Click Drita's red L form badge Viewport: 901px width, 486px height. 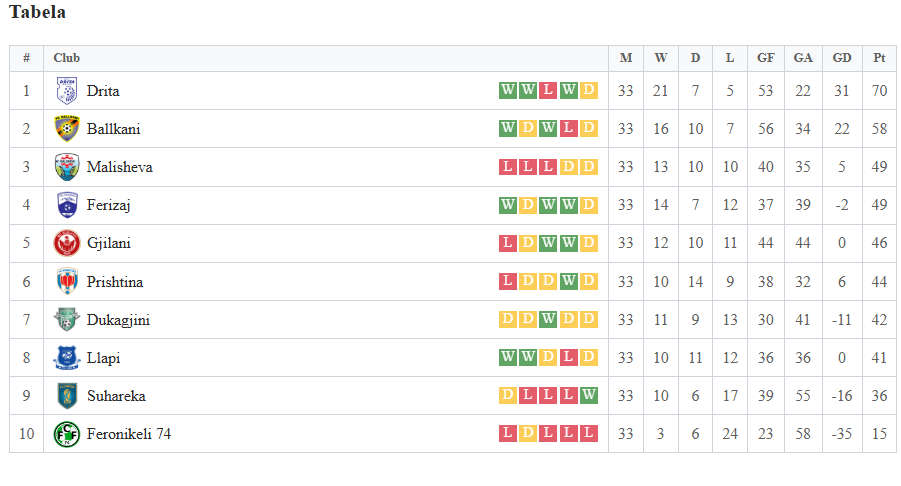(548, 90)
